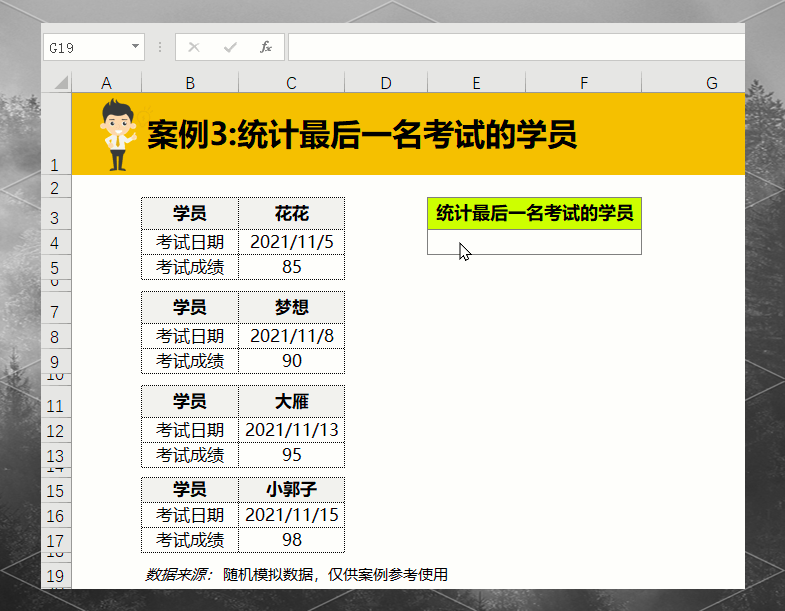
Task: Click 考试成绩 label next to 98
Action: 190,540
